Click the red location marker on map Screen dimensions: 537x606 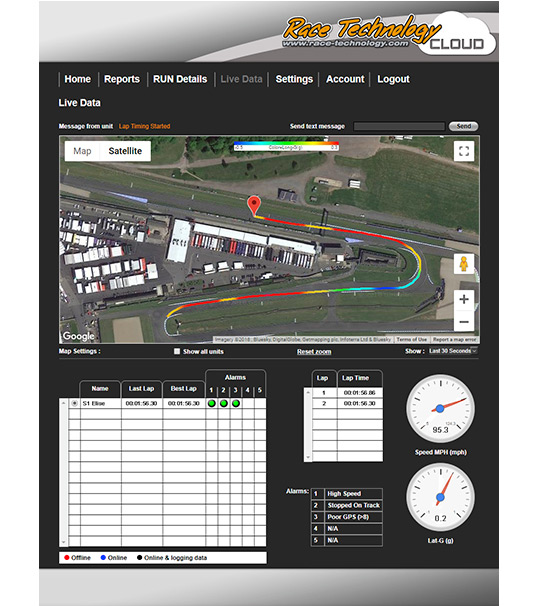[x=254, y=206]
